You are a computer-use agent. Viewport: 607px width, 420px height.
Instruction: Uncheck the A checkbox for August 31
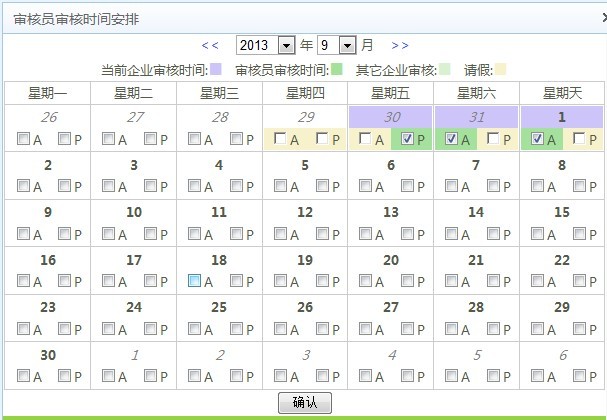[x=451, y=138]
